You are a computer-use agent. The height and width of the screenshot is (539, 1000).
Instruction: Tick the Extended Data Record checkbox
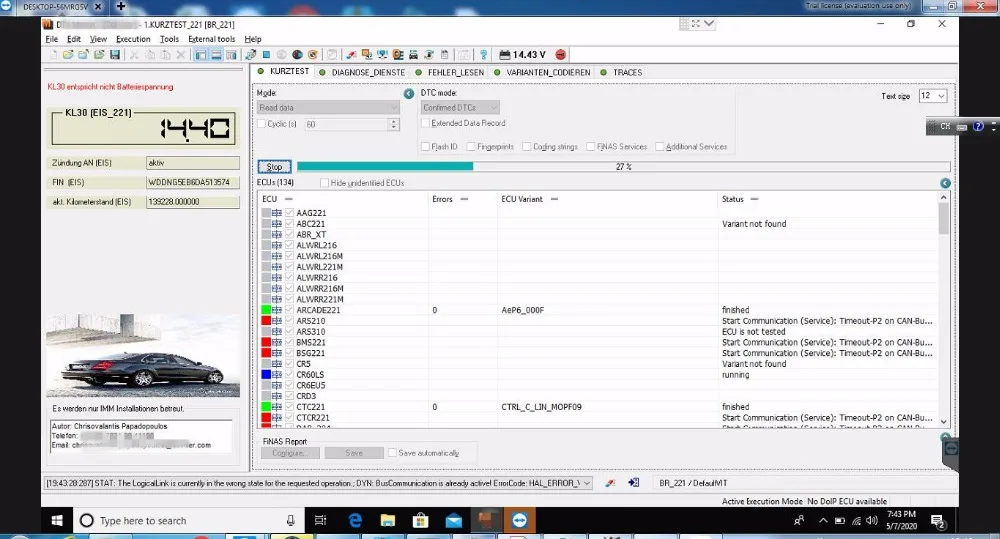tap(425, 123)
